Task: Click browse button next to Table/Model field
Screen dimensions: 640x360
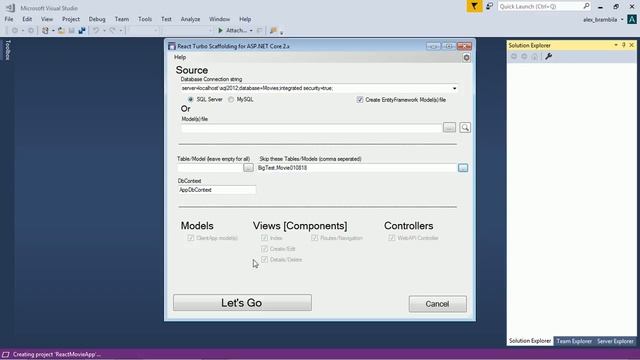Action: tap(248, 168)
